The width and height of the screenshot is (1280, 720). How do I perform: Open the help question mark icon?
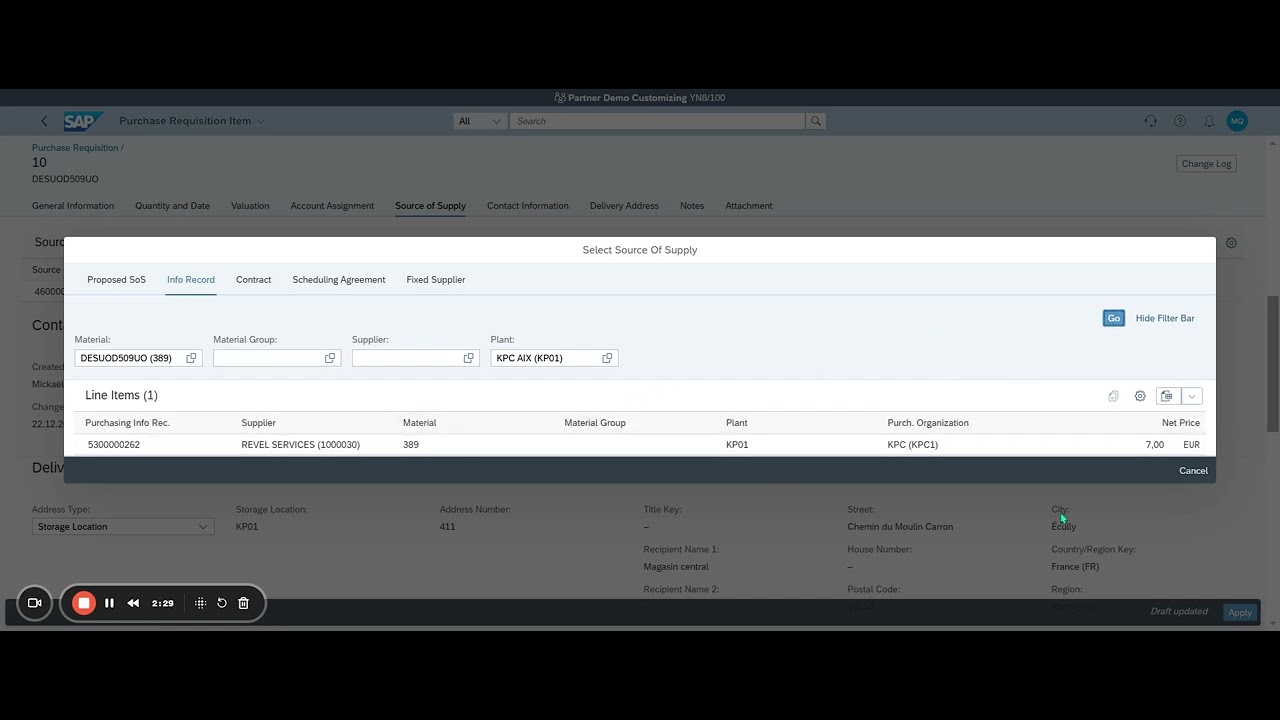click(1180, 121)
